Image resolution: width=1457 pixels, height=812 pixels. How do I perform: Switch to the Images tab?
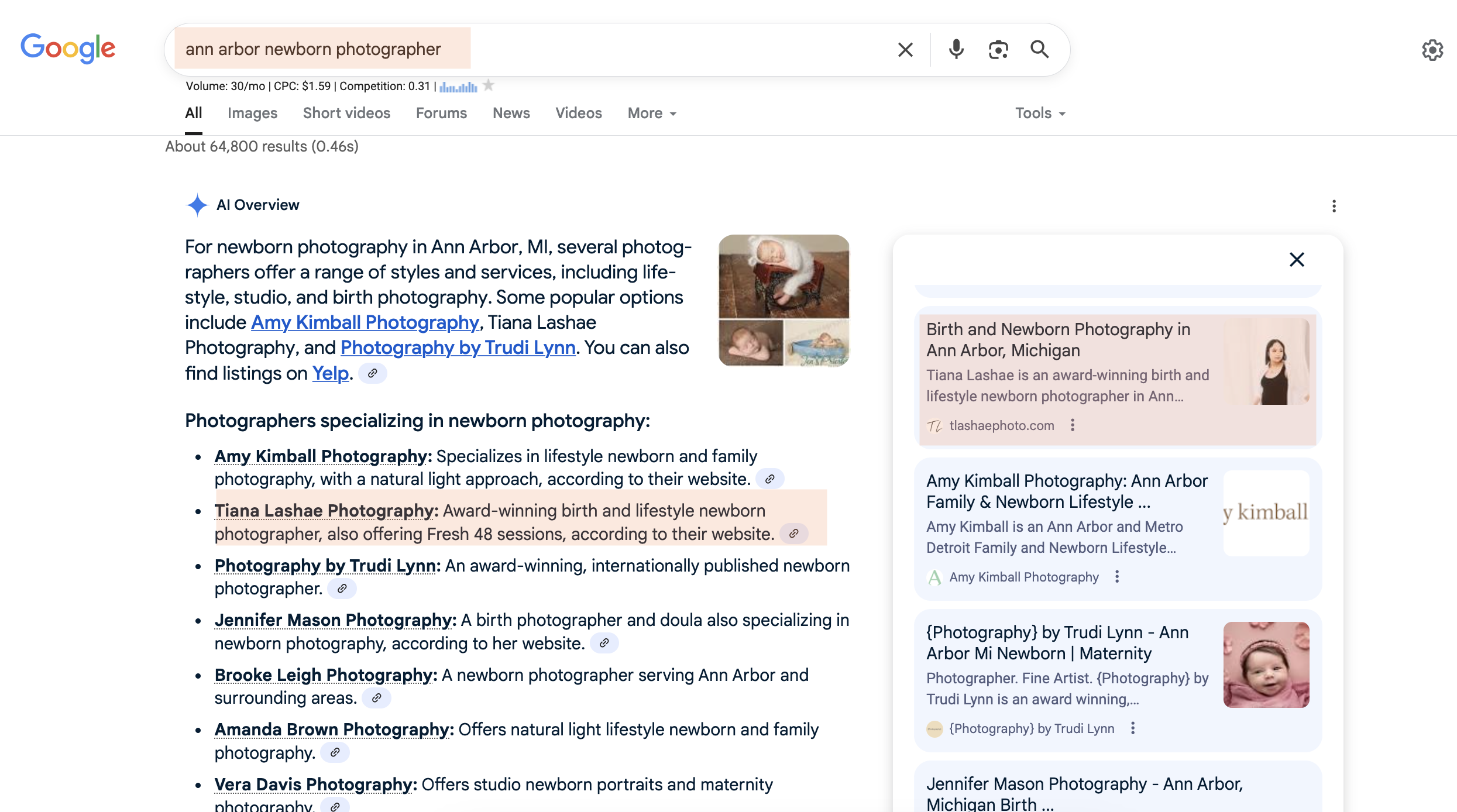click(x=252, y=113)
